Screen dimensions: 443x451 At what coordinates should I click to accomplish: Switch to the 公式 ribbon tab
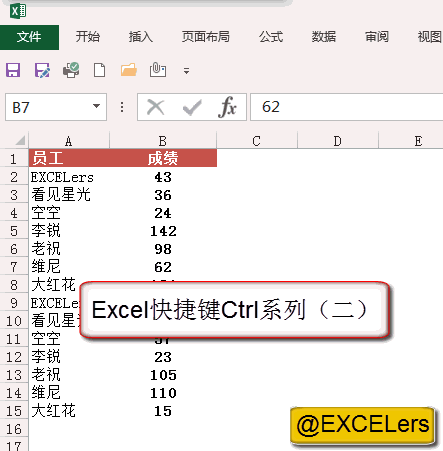271,37
